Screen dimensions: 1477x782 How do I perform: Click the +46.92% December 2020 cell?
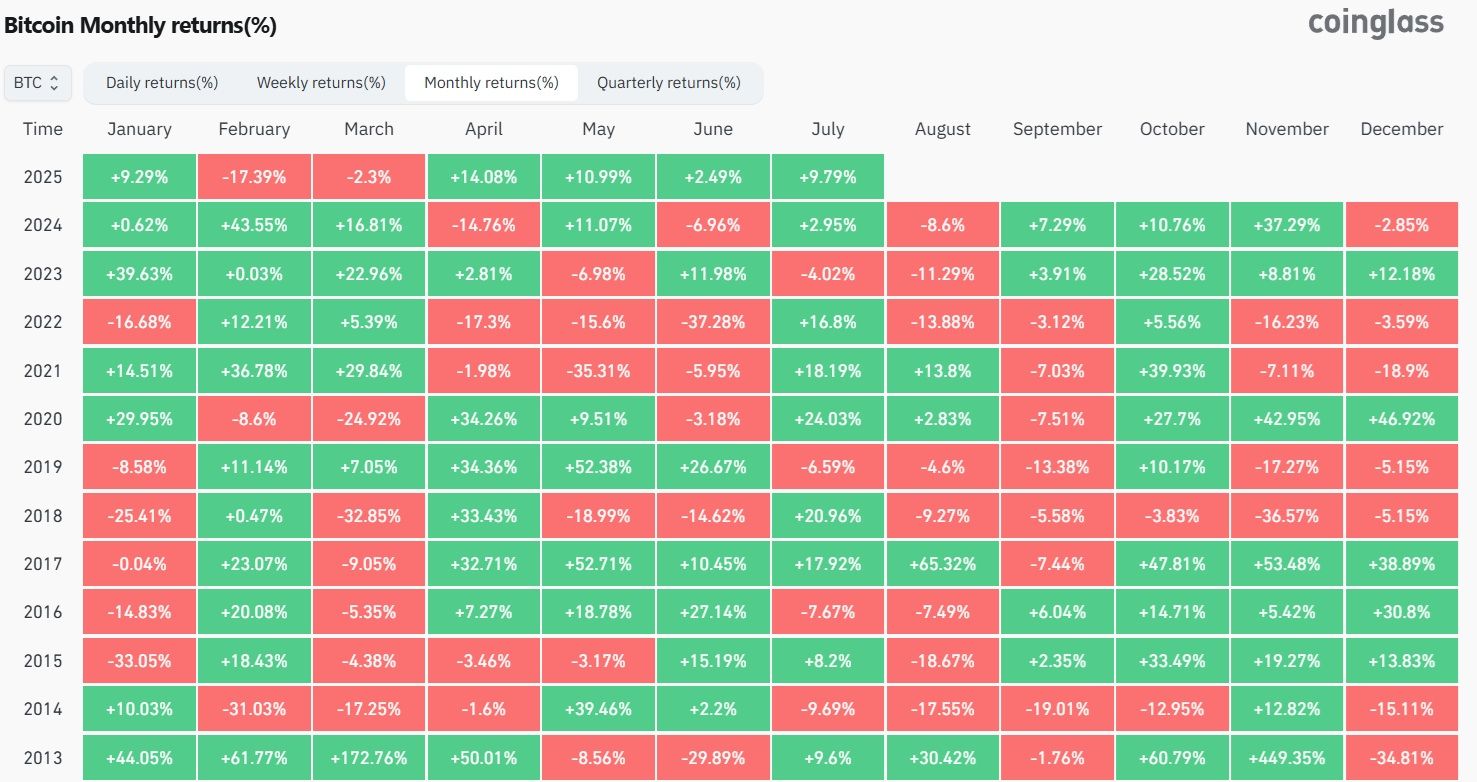point(1402,418)
